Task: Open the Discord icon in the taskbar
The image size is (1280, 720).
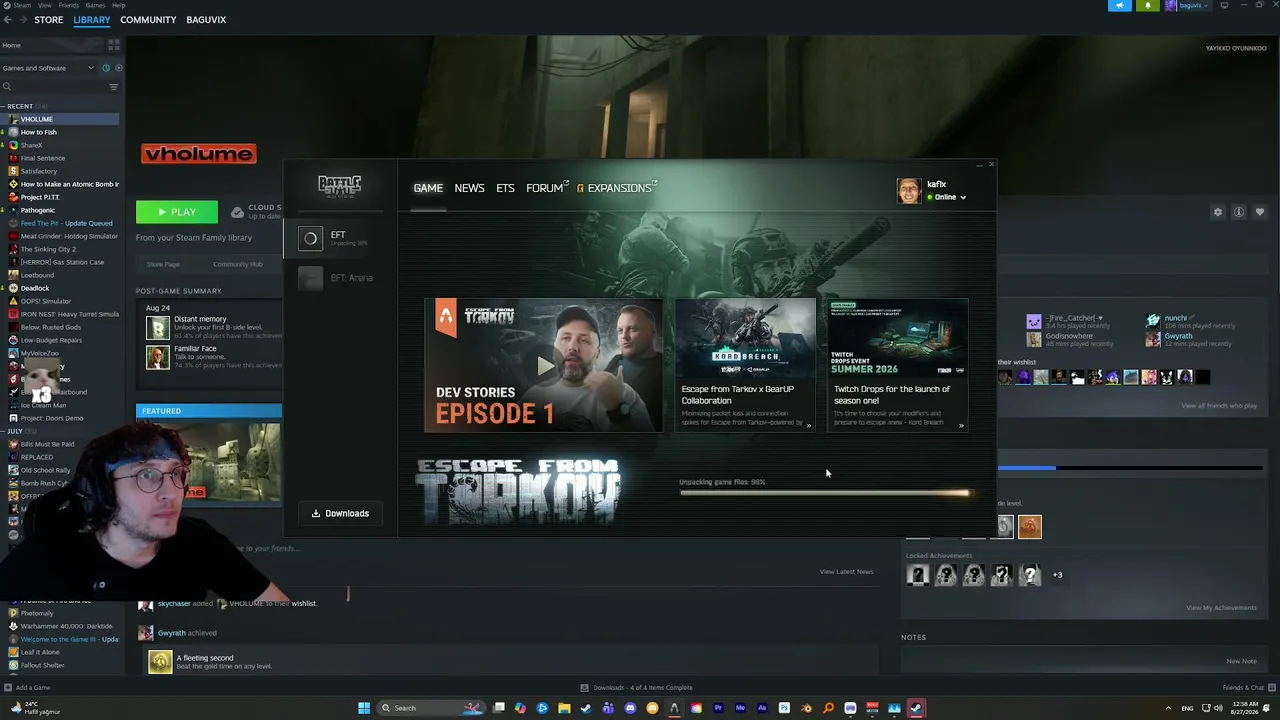Action: 630,708
